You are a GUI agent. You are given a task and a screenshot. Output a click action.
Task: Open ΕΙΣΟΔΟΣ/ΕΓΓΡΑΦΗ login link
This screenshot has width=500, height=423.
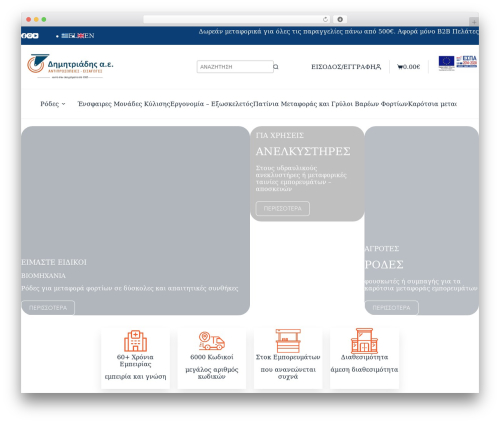click(343, 67)
